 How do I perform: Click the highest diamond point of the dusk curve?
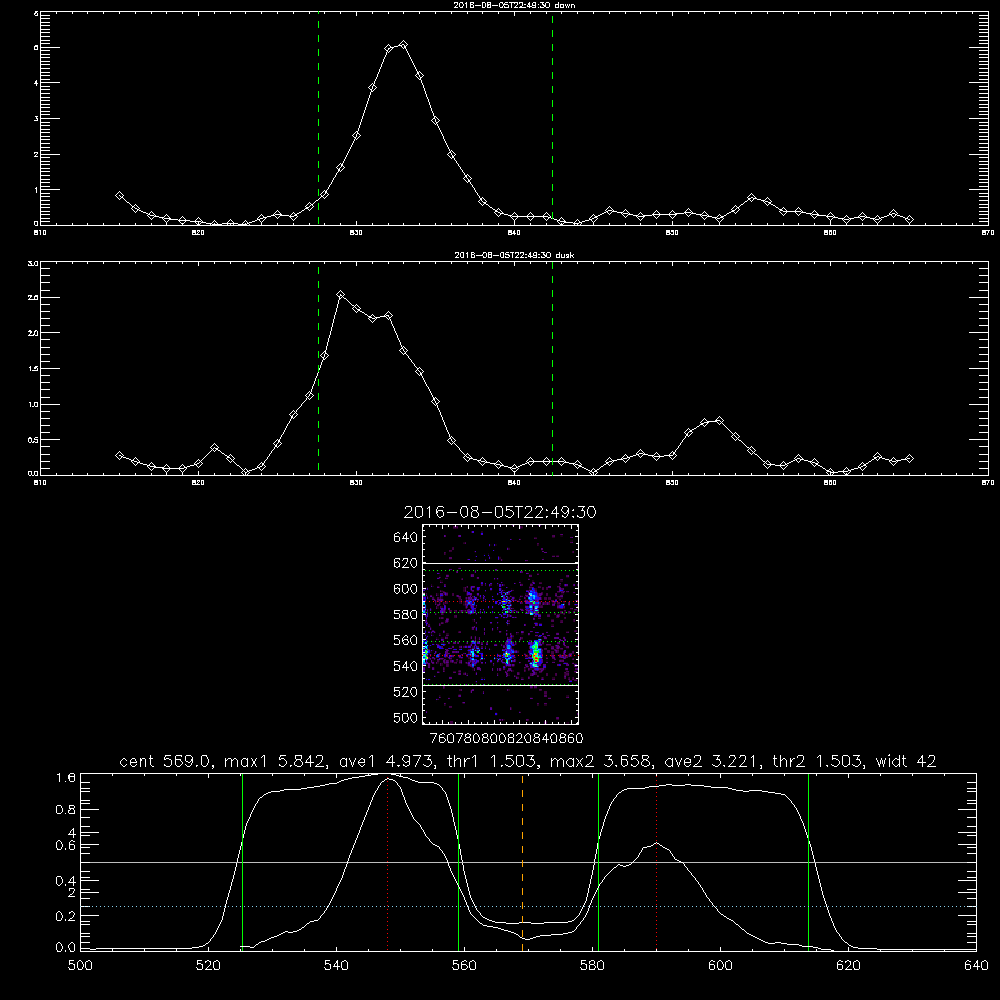coord(341,295)
